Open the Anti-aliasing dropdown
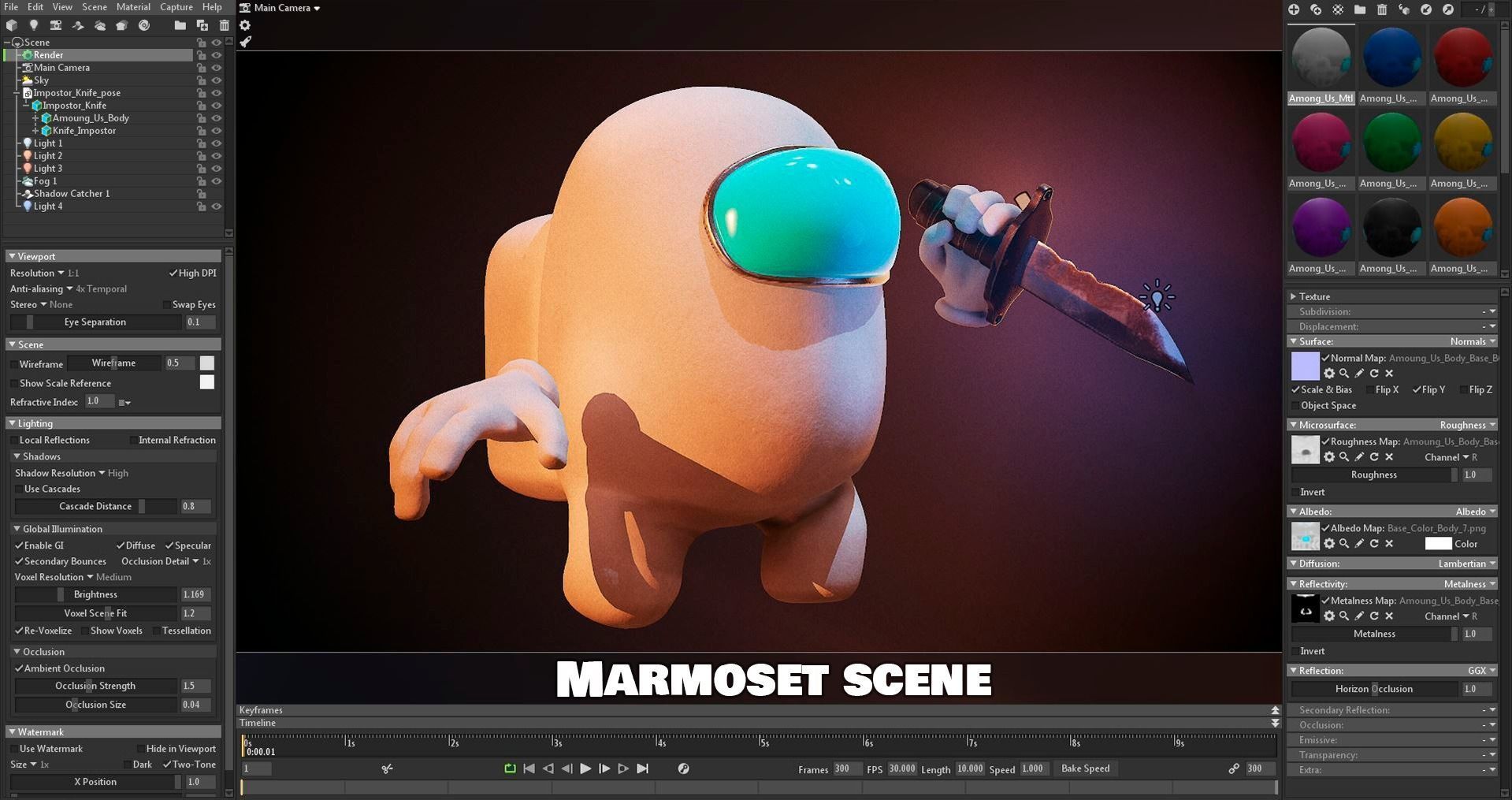 point(41,288)
